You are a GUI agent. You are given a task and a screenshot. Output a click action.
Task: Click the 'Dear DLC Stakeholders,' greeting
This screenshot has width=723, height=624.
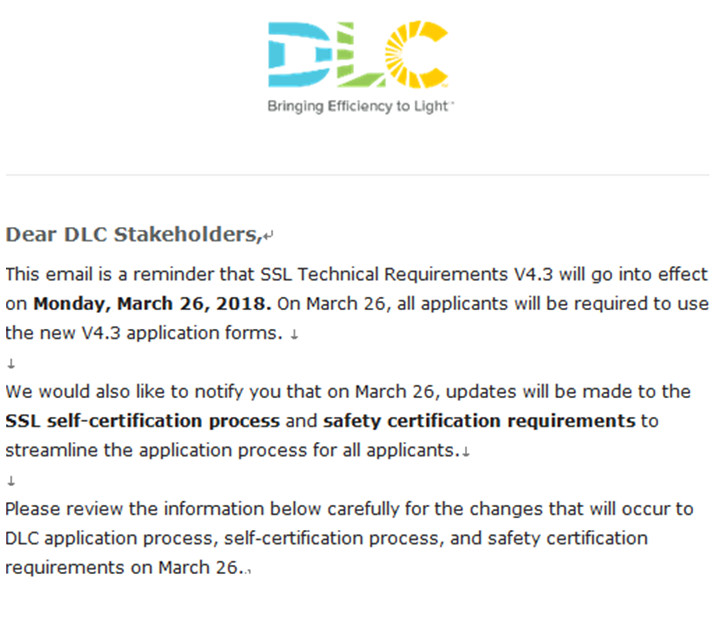[133, 235]
